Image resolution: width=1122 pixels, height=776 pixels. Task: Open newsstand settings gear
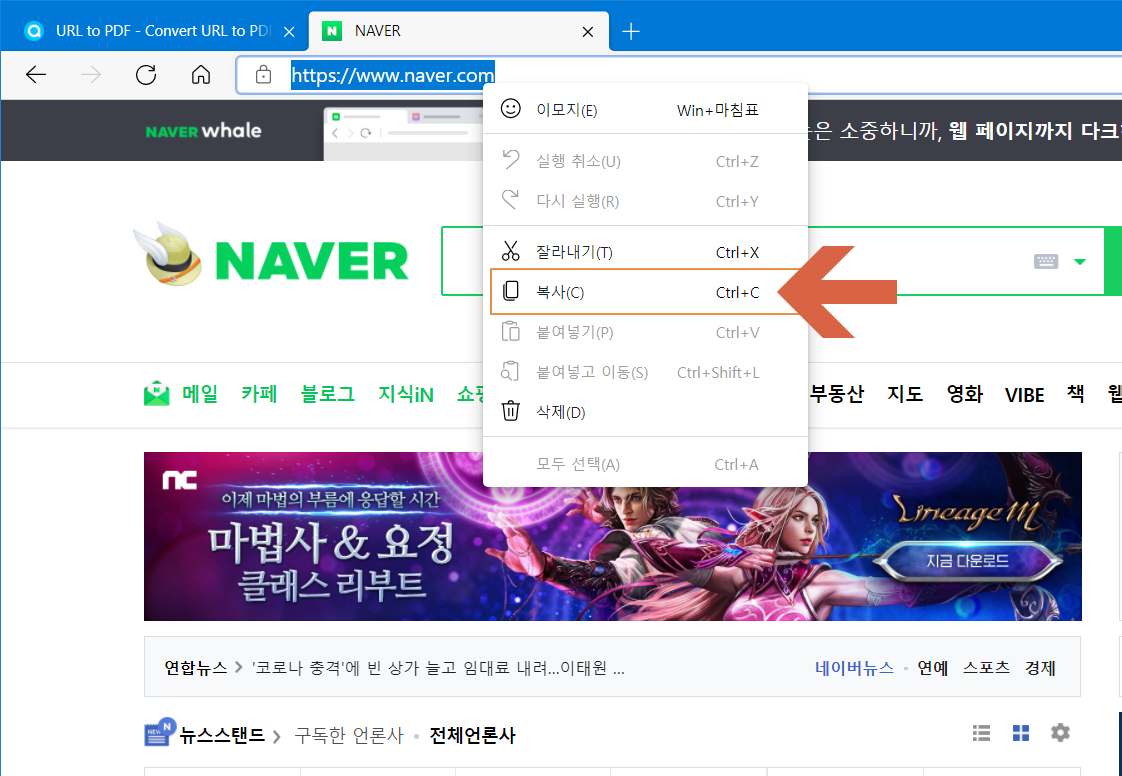[1060, 732]
